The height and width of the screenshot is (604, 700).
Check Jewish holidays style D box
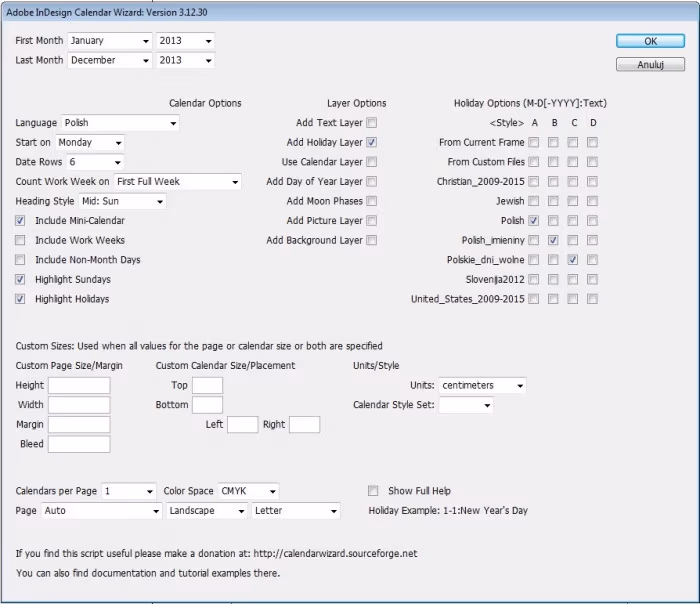click(x=592, y=201)
